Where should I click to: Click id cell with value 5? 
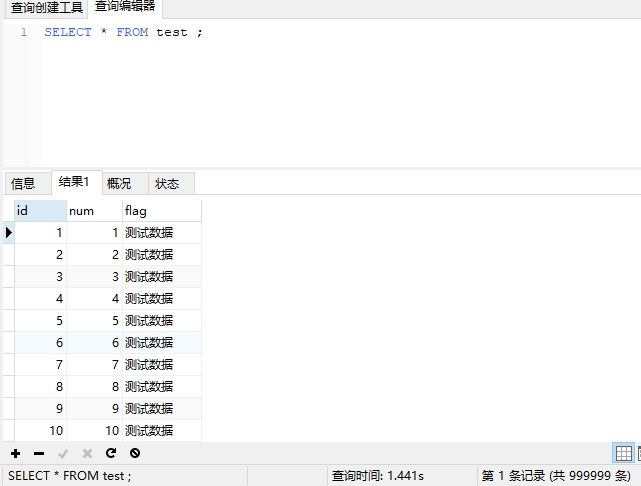click(40, 321)
